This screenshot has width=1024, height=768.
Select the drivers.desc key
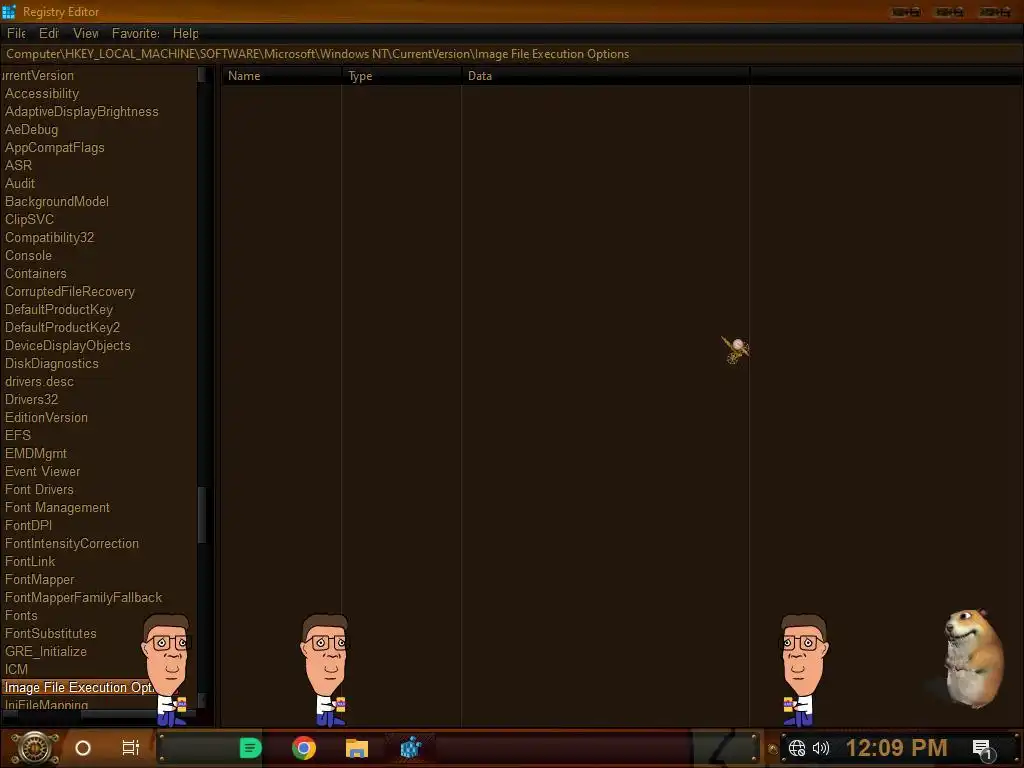coord(39,381)
